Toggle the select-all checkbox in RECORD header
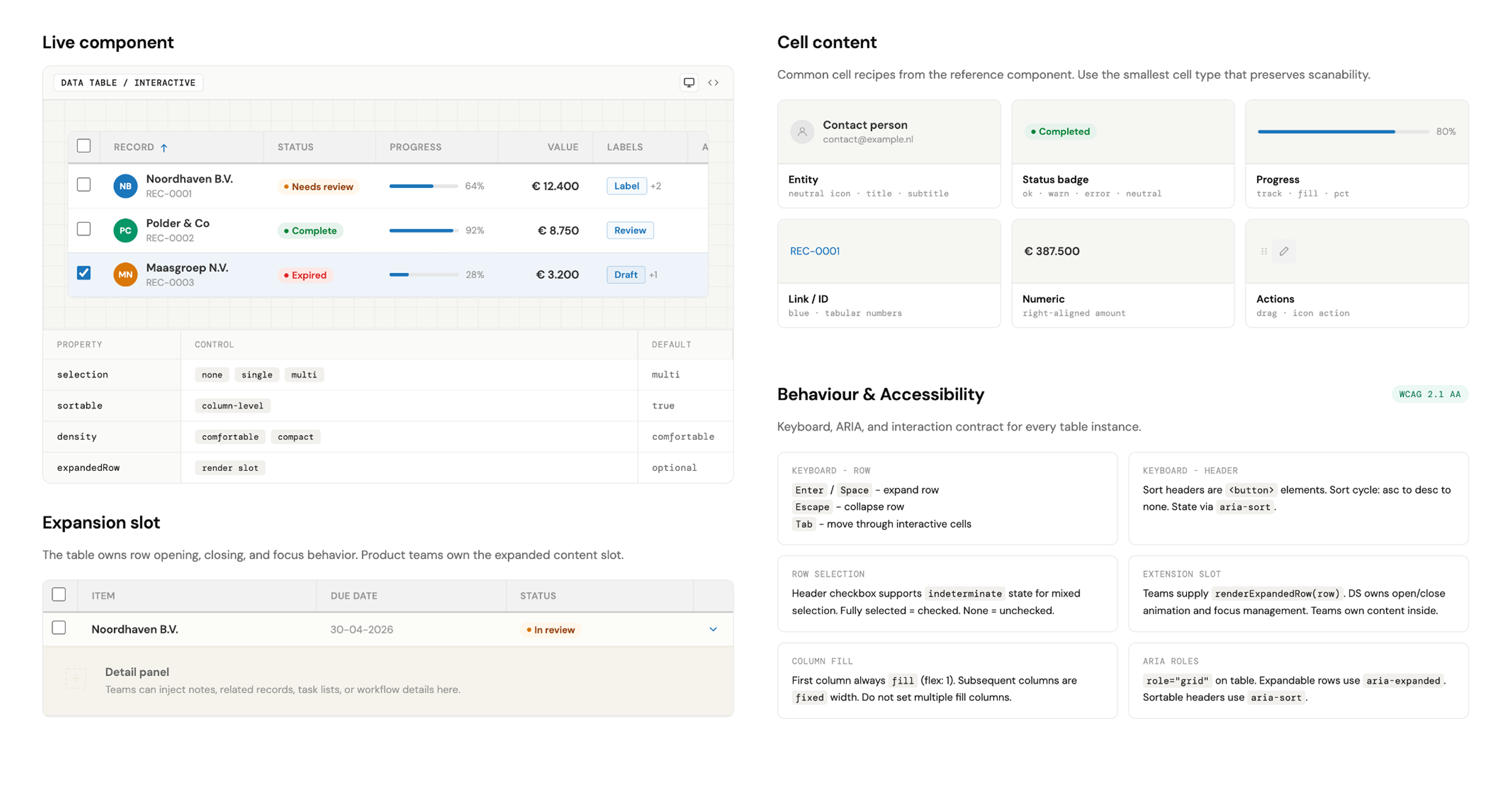Viewport: 1512px width, 796px height. click(84, 146)
